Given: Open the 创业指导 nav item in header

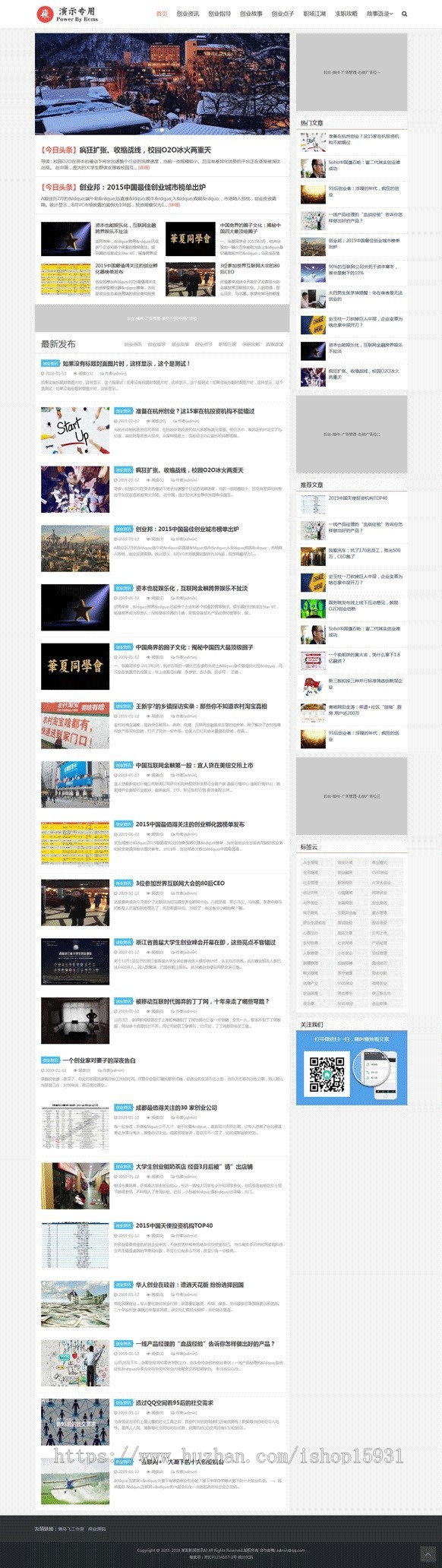Looking at the screenshot, I should pos(219,14).
